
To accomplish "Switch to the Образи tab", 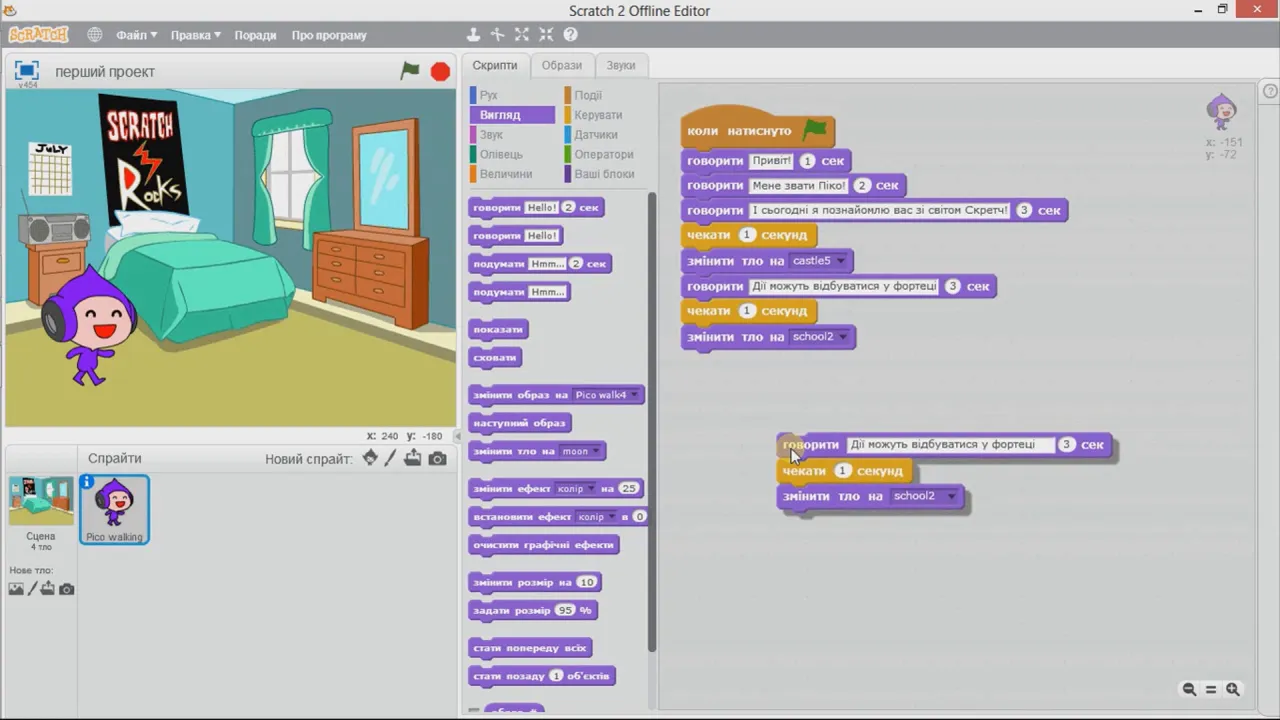I will [x=561, y=65].
